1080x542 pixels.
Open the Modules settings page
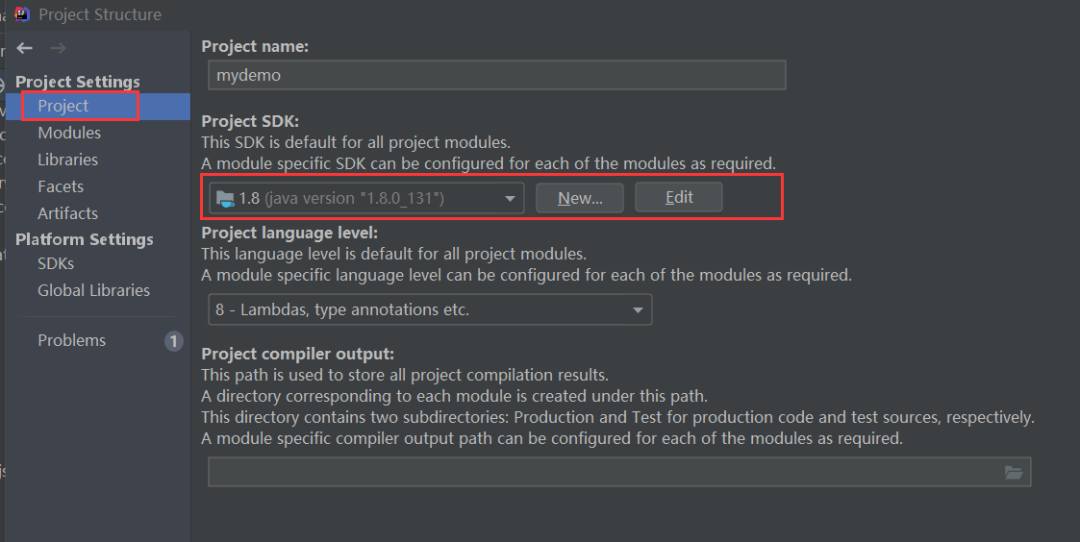coord(69,133)
